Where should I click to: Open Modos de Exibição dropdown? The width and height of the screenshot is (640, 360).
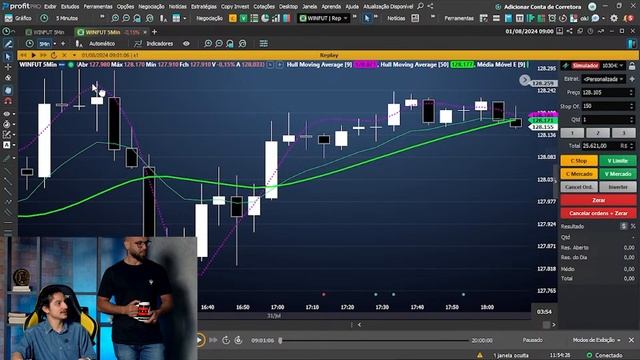tap(596, 340)
